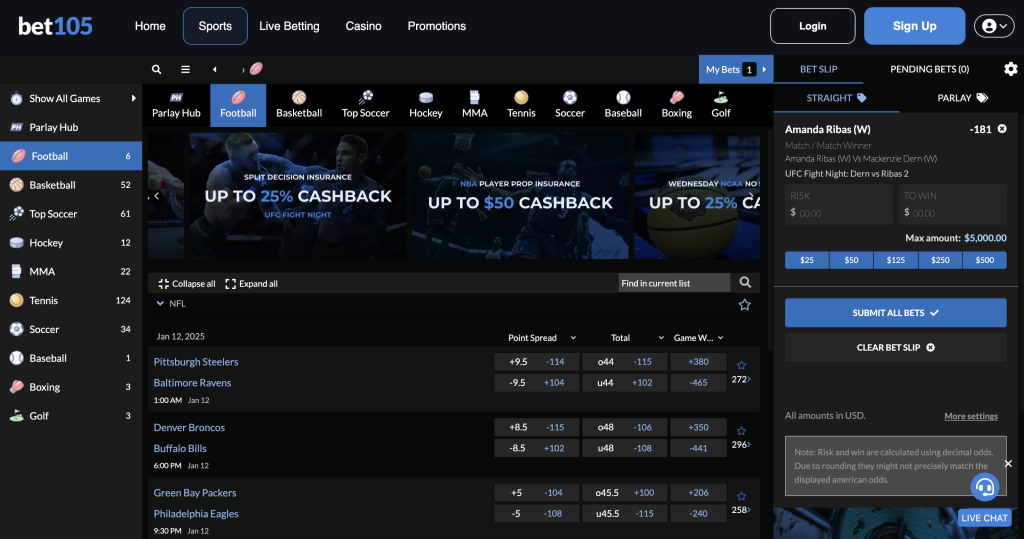Star the Steelers vs Ravens game
The image size is (1024, 539).
click(x=741, y=366)
